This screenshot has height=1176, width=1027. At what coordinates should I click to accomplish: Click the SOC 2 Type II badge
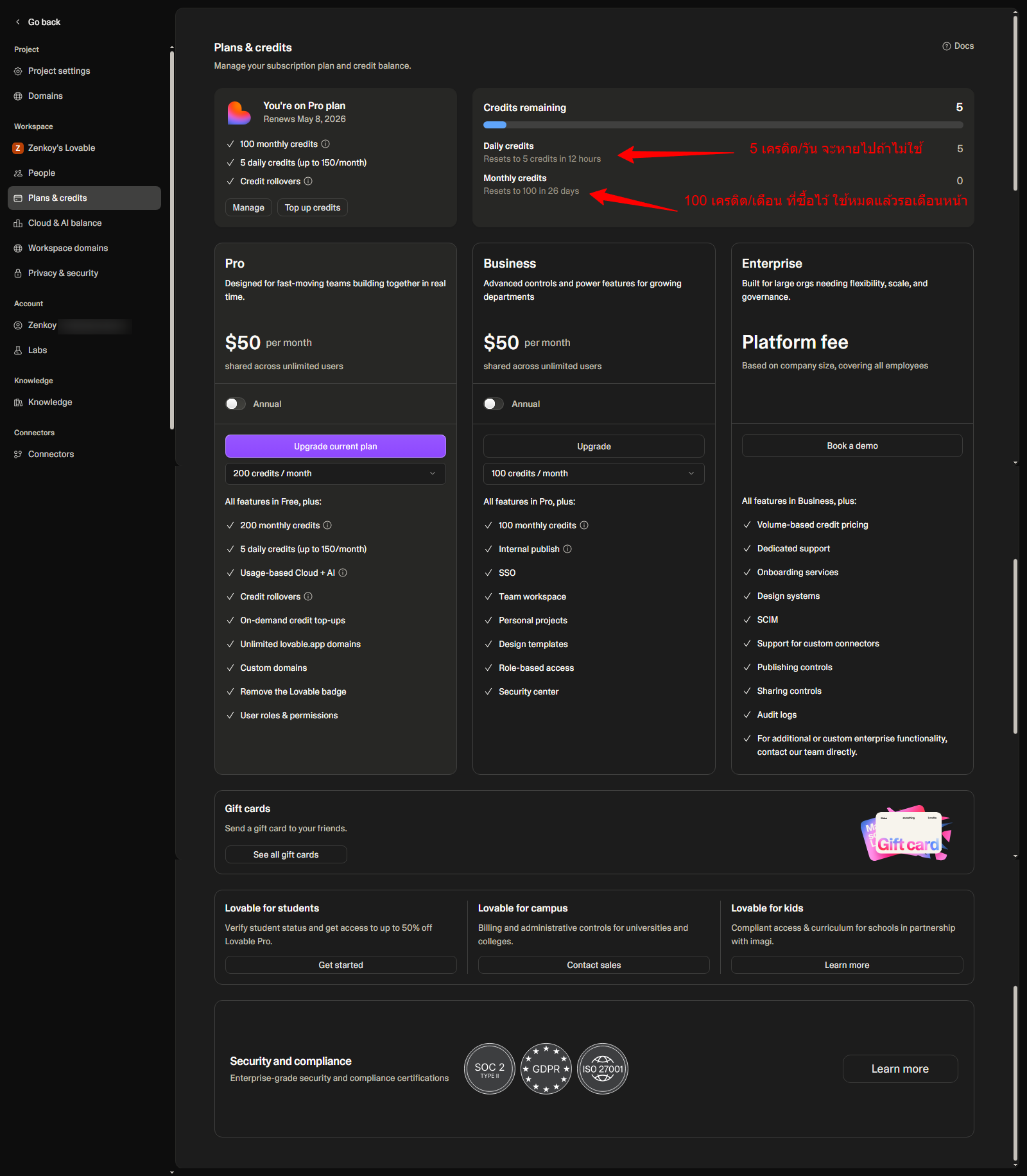click(x=490, y=1069)
